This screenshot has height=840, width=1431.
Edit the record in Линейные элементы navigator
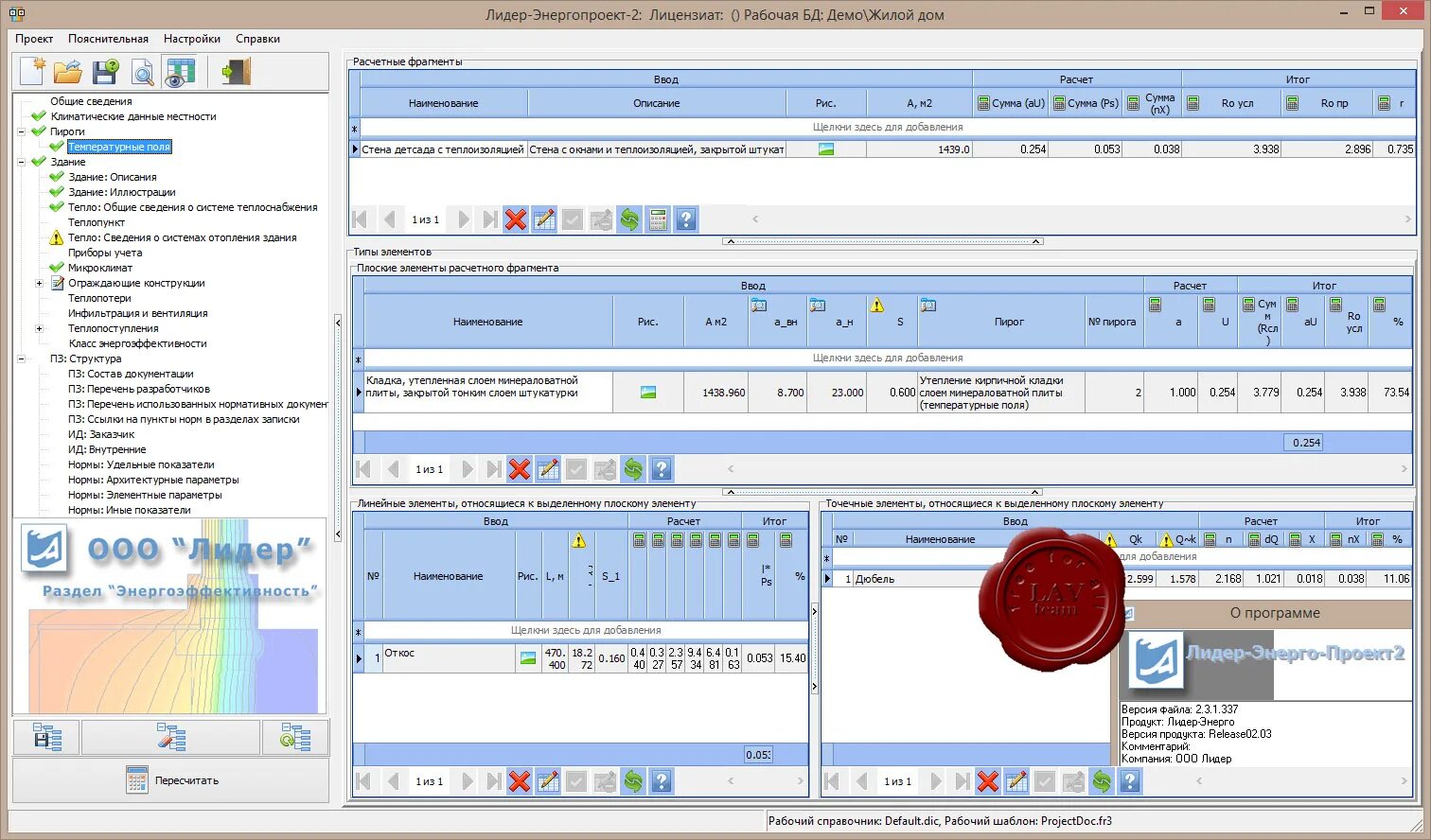[548, 781]
